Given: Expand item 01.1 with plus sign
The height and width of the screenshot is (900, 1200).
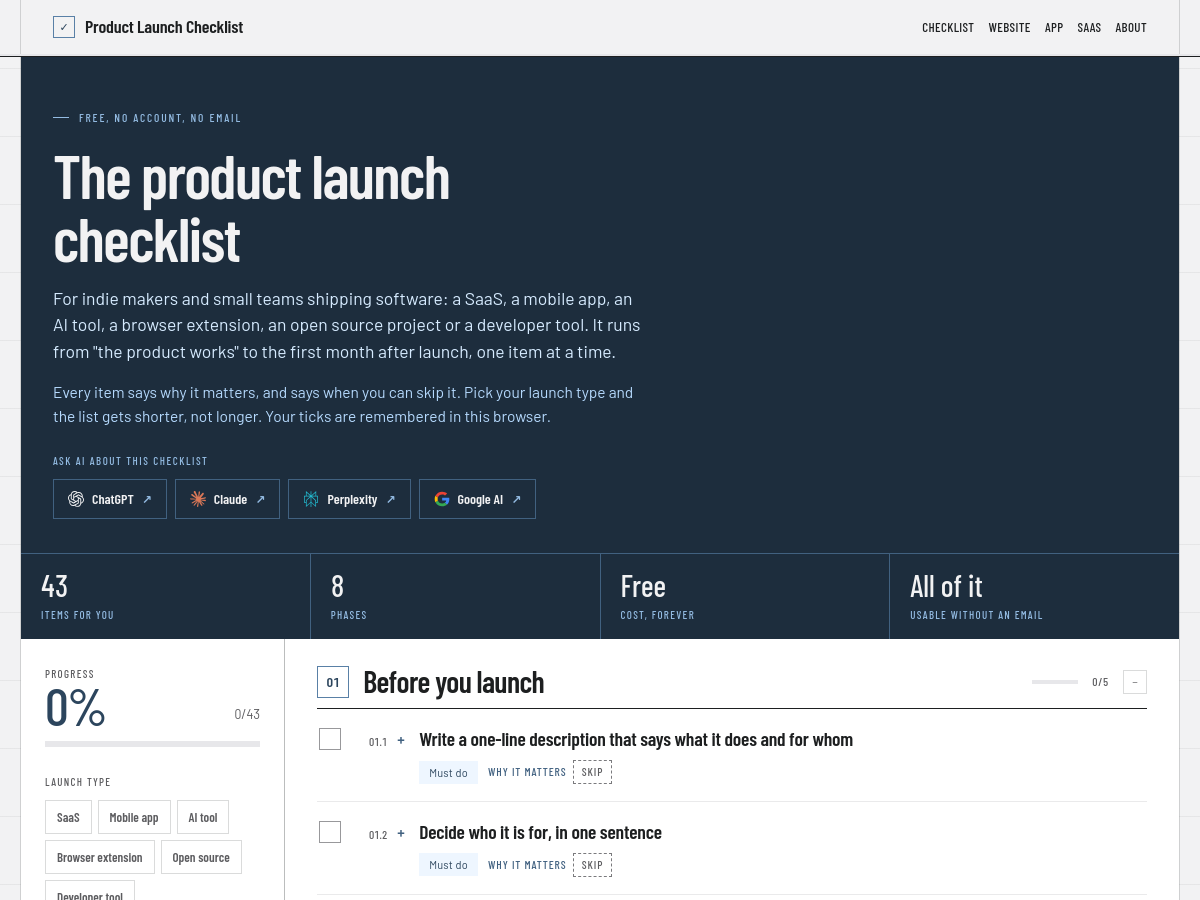Looking at the screenshot, I should pos(401,740).
